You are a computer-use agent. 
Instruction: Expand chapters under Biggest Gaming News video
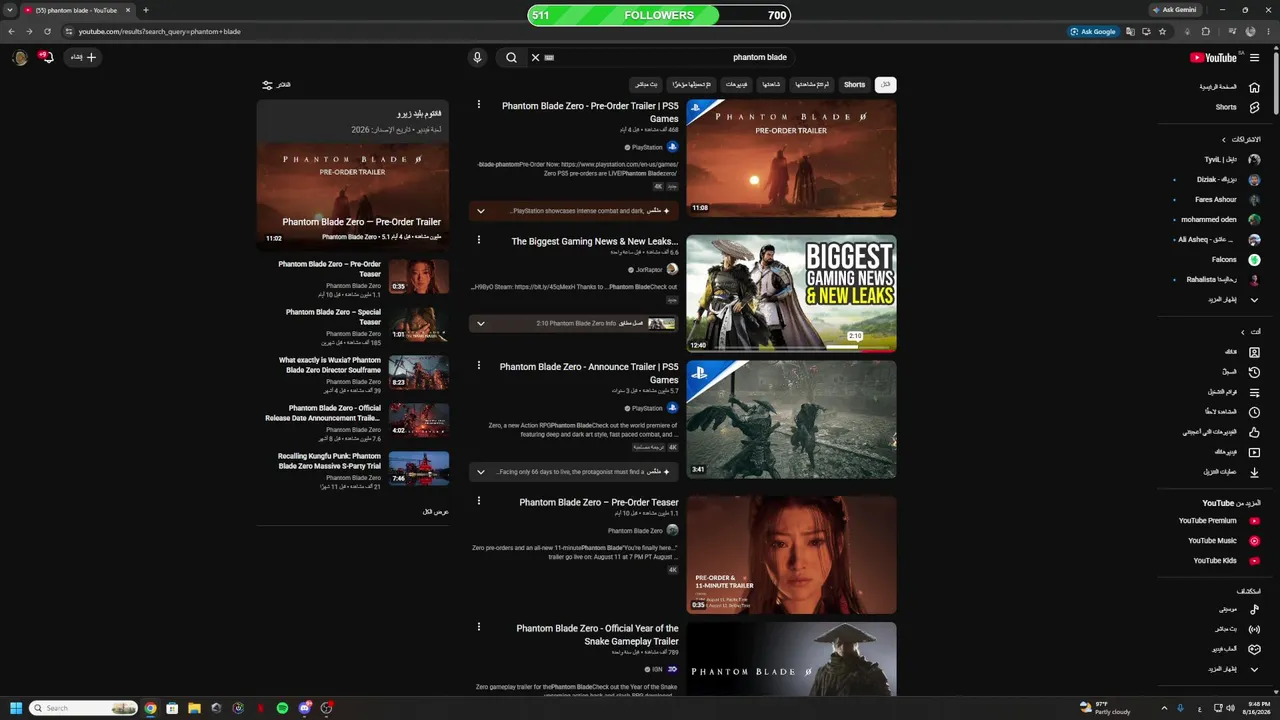481,323
